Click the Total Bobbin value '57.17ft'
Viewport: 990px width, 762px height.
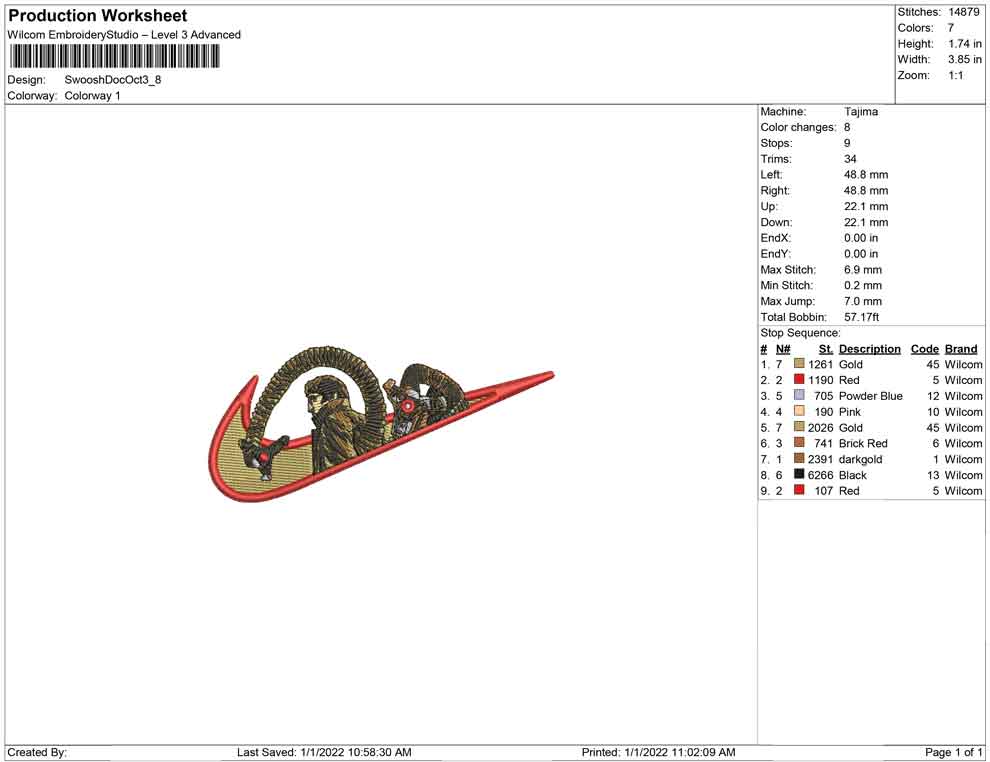(x=862, y=317)
